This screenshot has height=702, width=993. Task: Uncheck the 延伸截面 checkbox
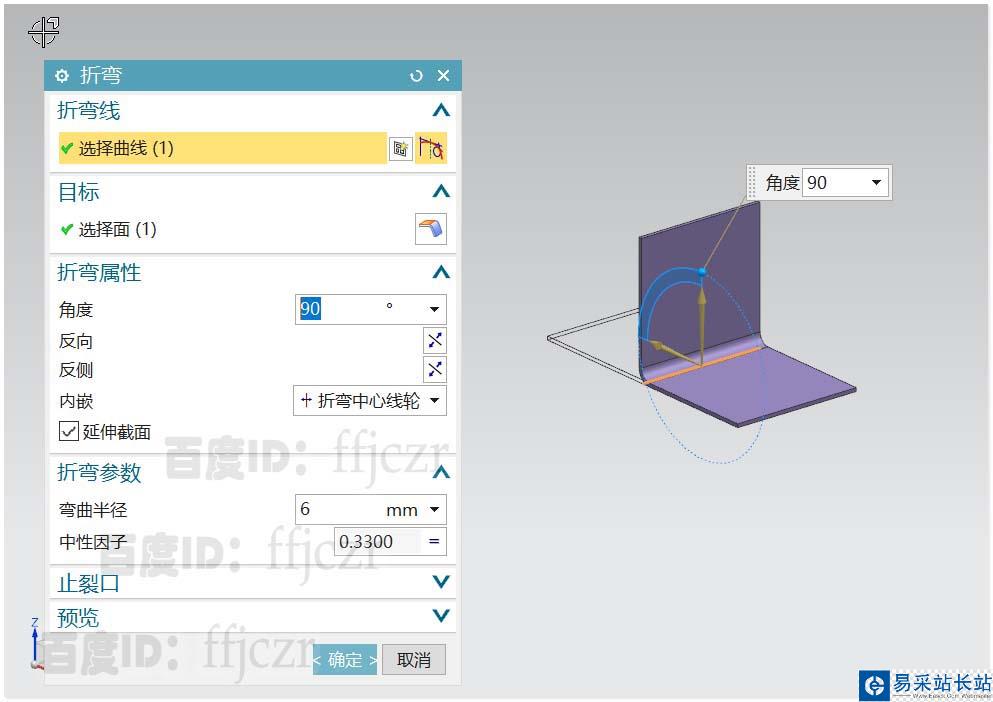68,431
